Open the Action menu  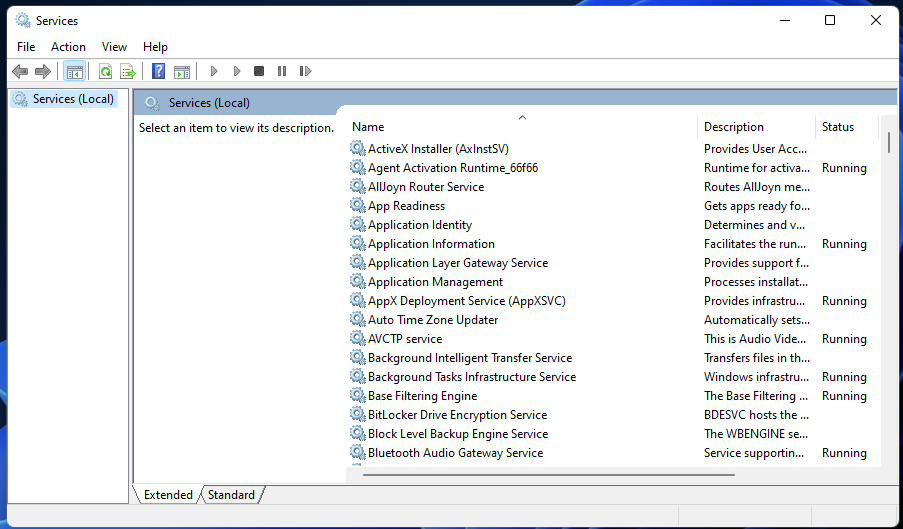[68, 47]
